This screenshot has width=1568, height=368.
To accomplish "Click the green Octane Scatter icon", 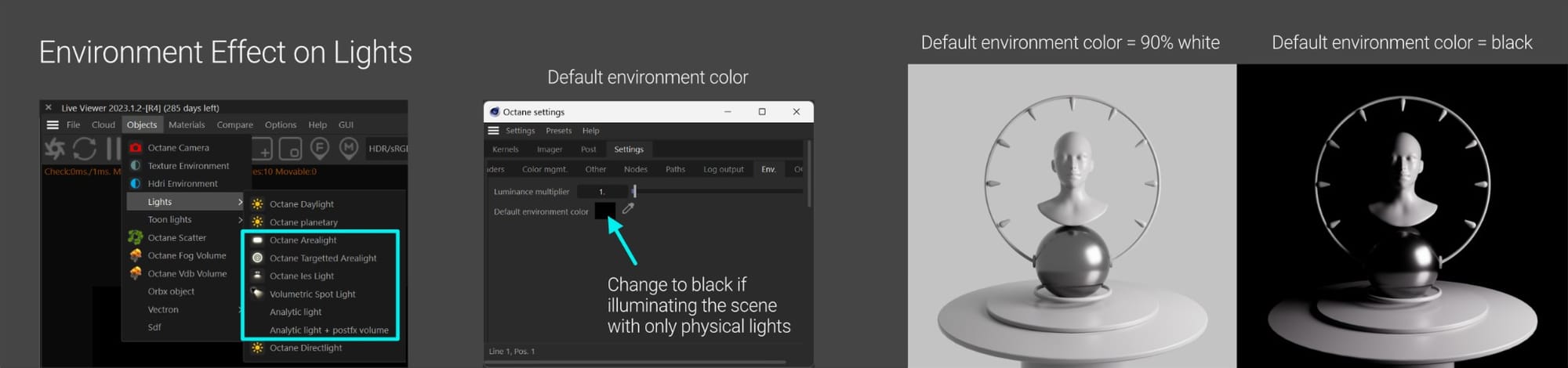I will tap(136, 236).
